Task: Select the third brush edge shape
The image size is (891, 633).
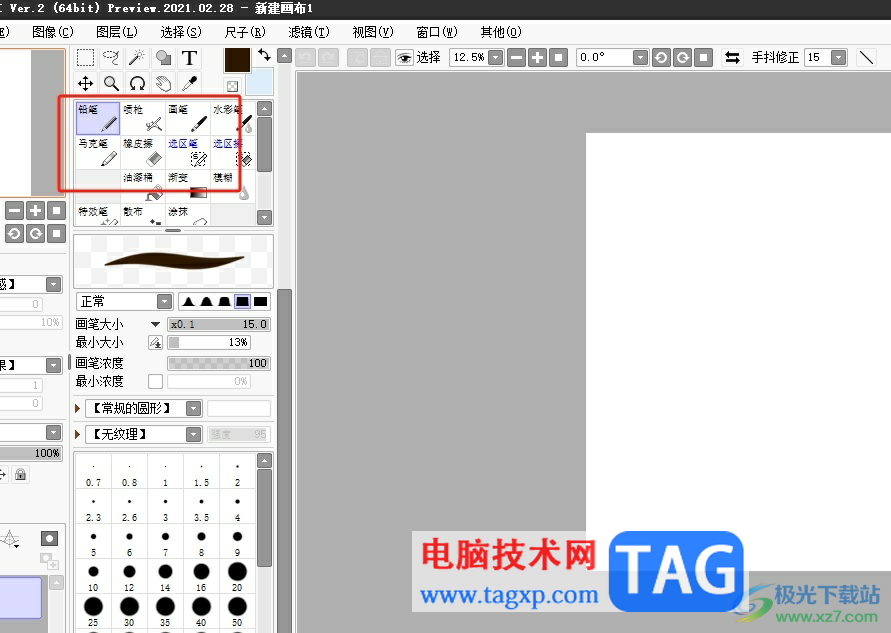Action: 224,301
